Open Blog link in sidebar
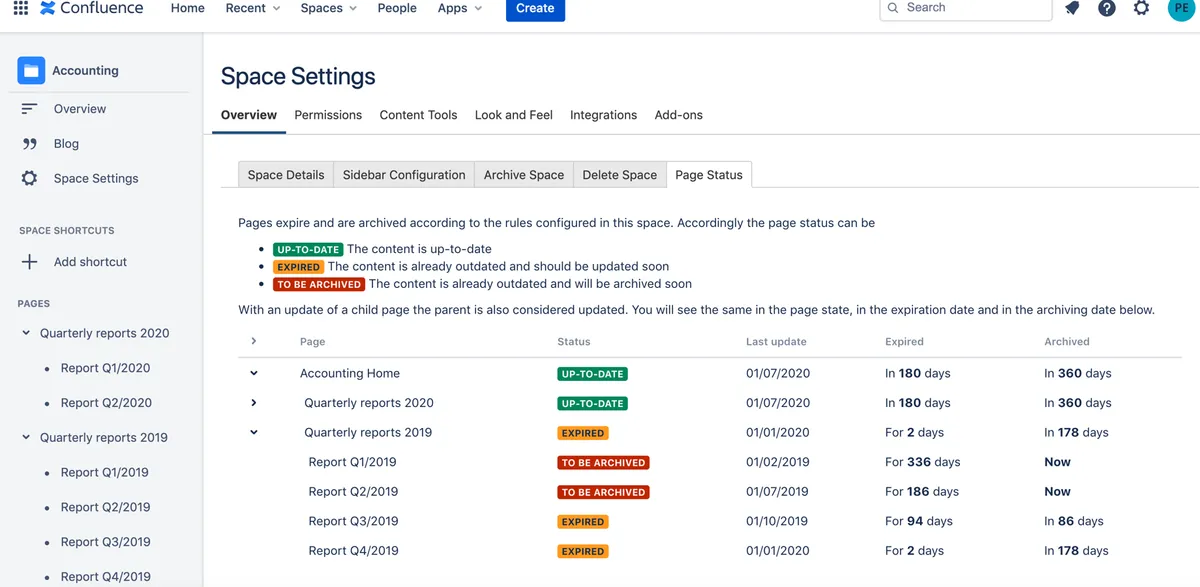The width and height of the screenshot is (1200, 587). tap(66, 144)
